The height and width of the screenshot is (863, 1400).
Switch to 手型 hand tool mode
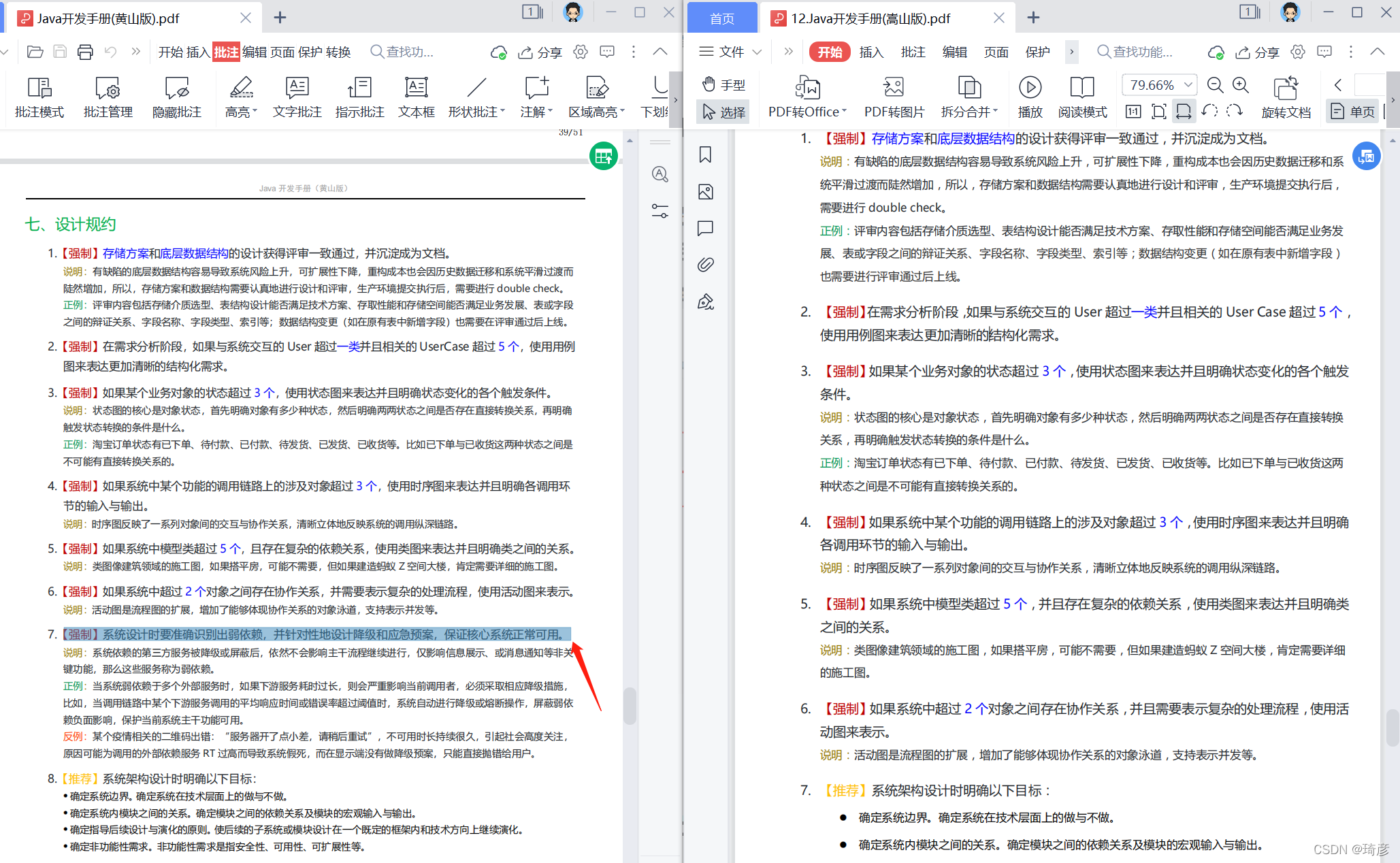pyautogui.click(x=723, y=84)
